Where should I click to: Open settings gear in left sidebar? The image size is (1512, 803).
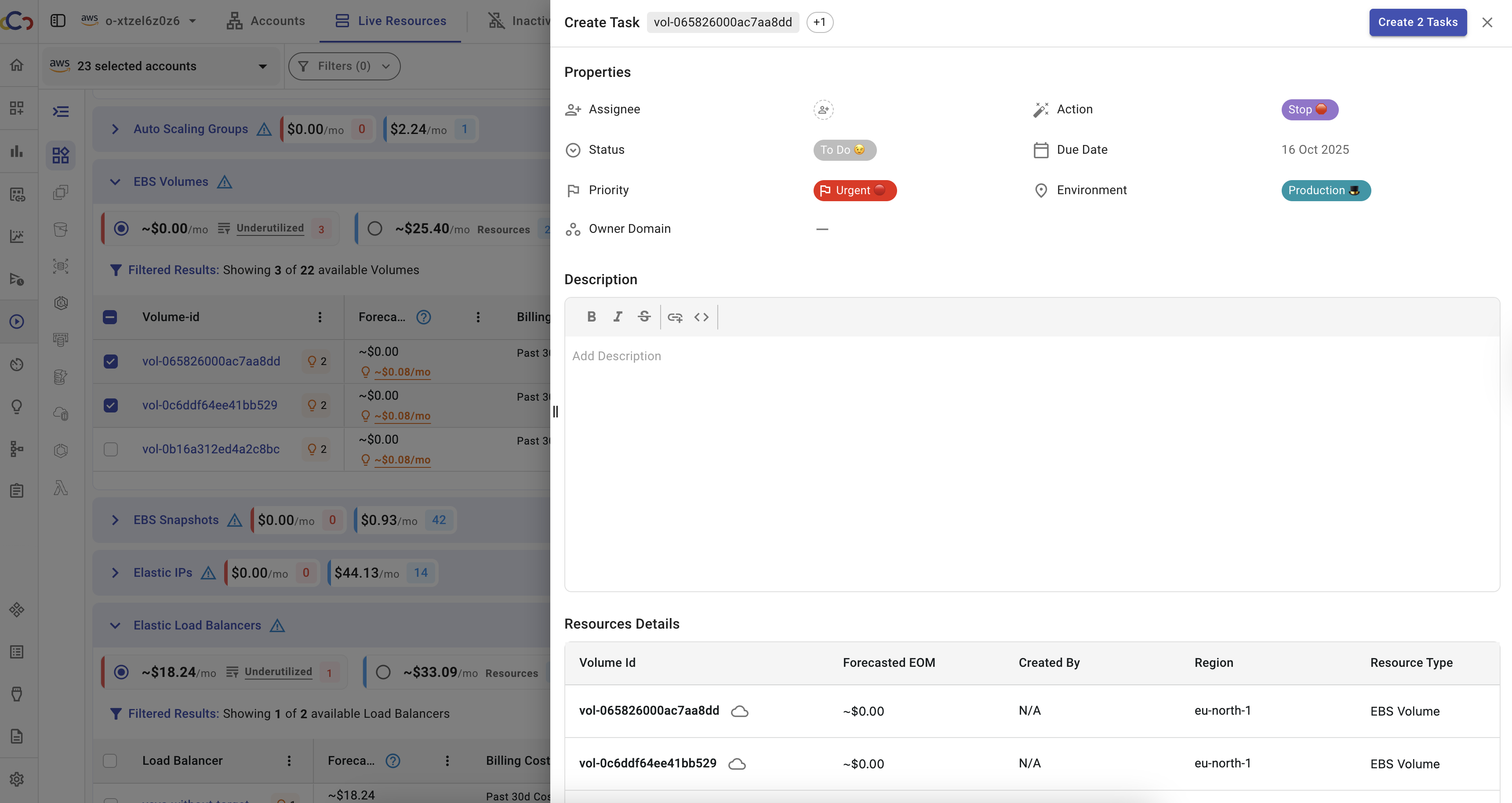17,779
